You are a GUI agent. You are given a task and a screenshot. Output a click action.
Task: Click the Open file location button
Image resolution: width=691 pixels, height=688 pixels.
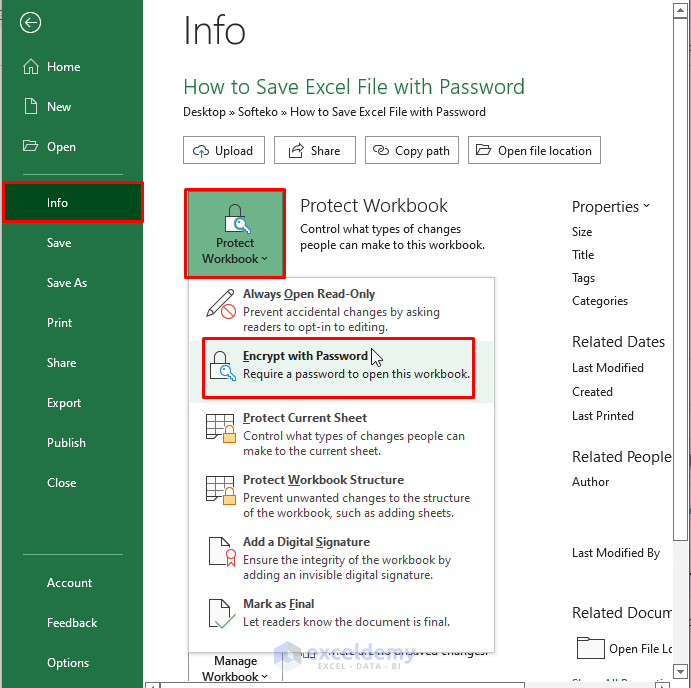point(534,150)
